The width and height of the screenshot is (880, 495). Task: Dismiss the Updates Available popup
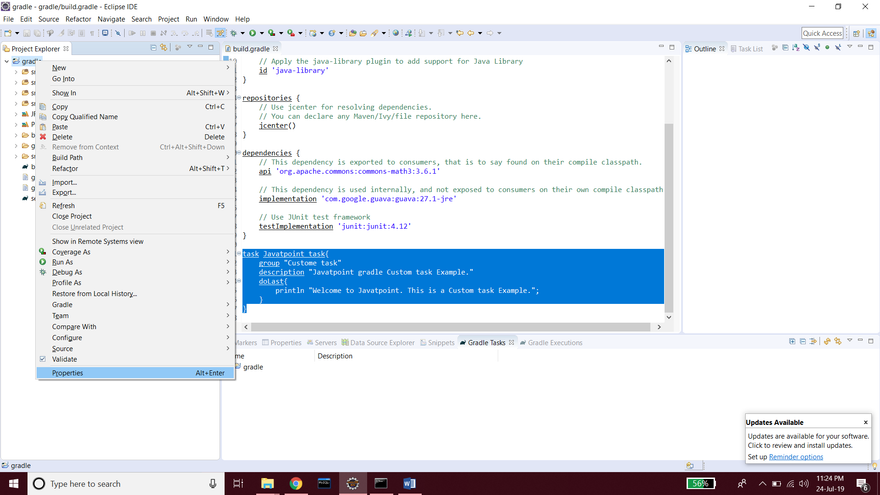(x=866, y=422)
